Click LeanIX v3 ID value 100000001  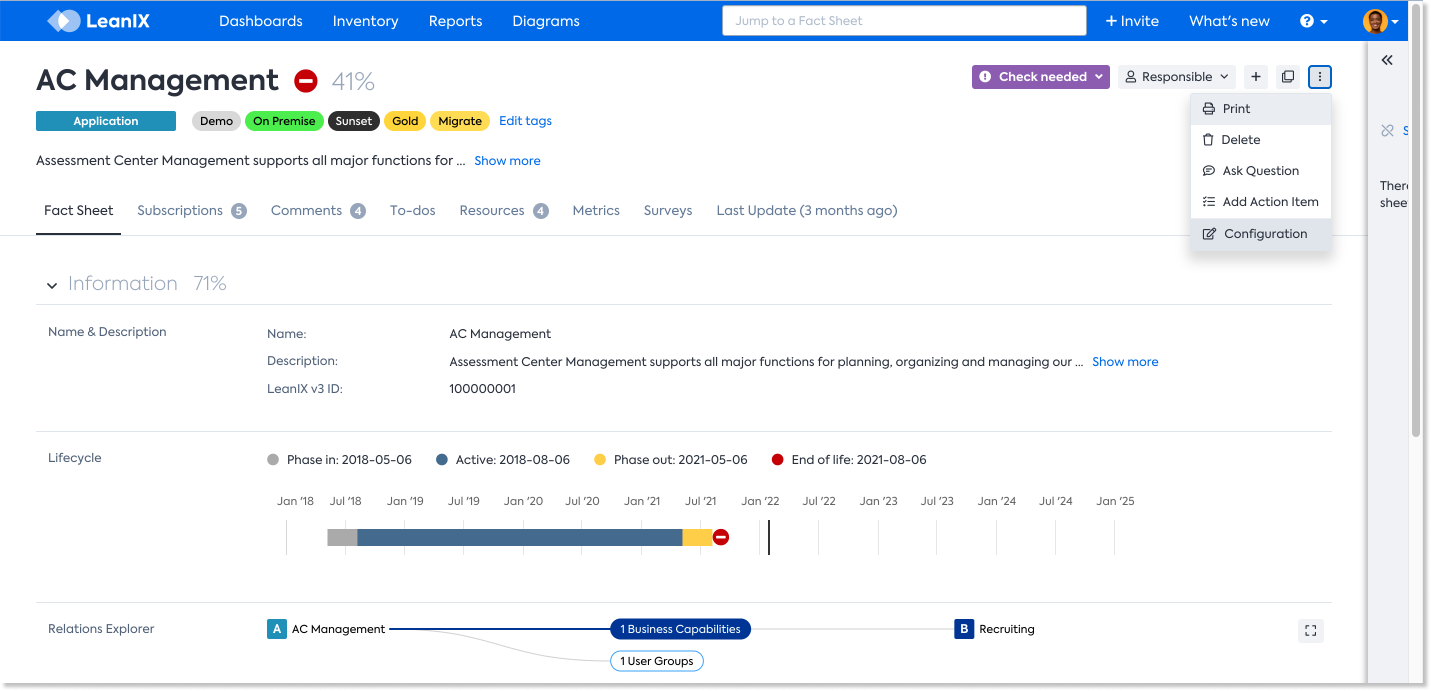[483, 389]
